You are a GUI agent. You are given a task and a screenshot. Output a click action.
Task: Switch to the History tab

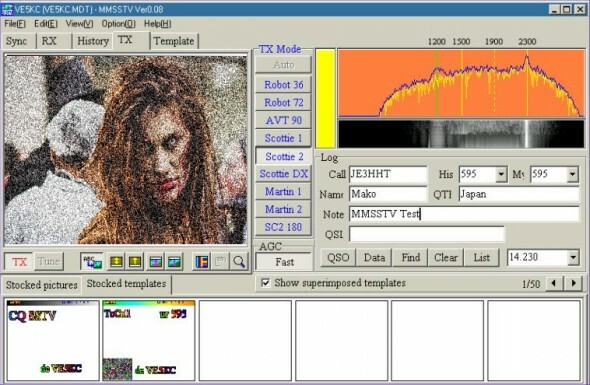[x=93, y=41]
